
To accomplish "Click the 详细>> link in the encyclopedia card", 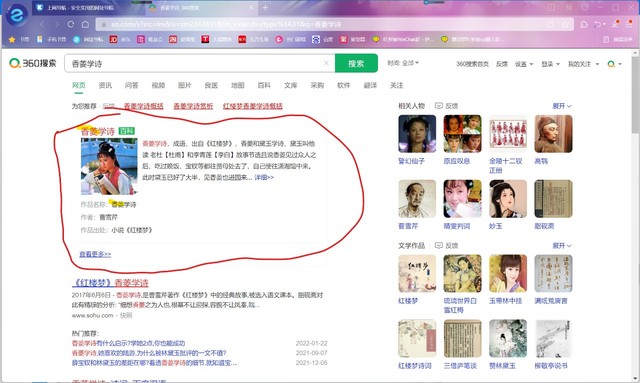I will (264, 177).
